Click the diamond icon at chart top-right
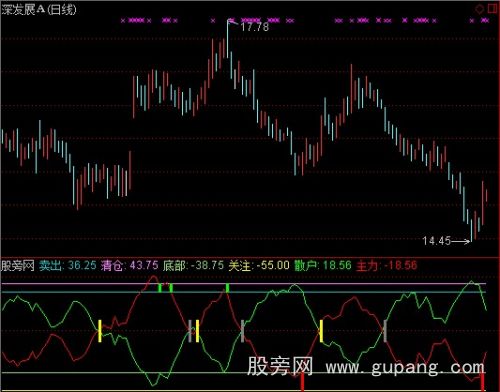 tap(480, 9)
